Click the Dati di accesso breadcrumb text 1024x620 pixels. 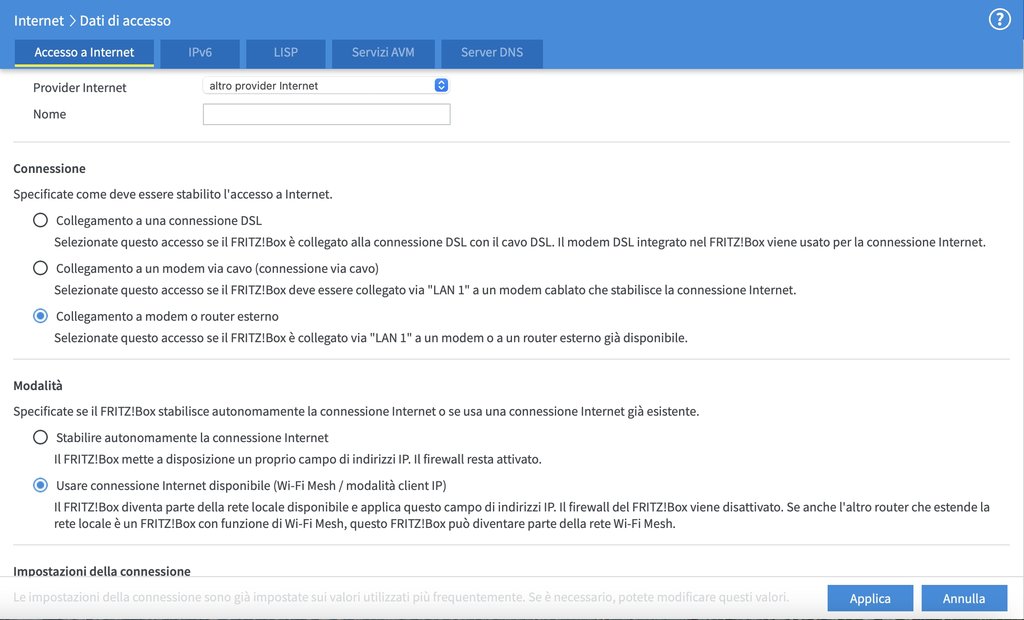pos(125,20)
